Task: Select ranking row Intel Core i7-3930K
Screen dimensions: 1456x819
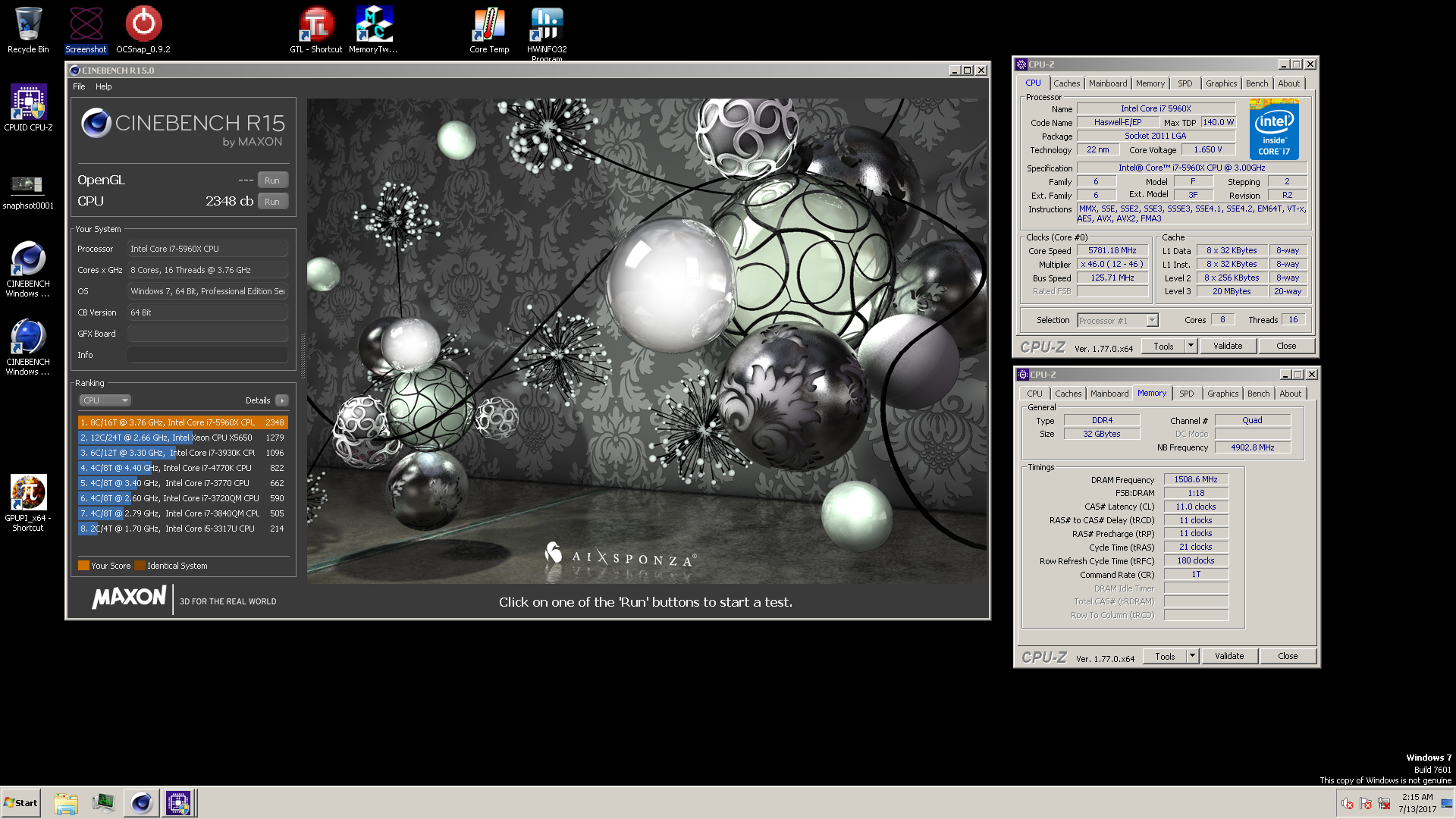Action: click(x=183, y=453)
